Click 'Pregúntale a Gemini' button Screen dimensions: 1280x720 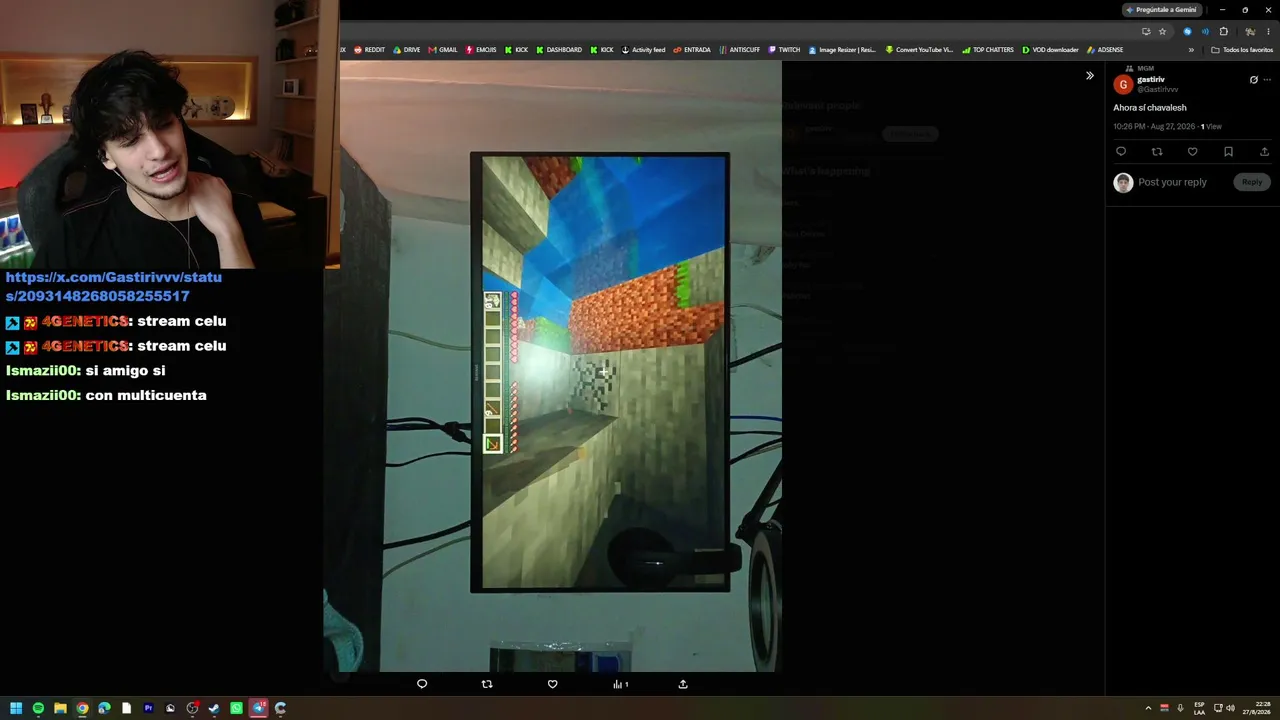click(x=1161, y=10)
